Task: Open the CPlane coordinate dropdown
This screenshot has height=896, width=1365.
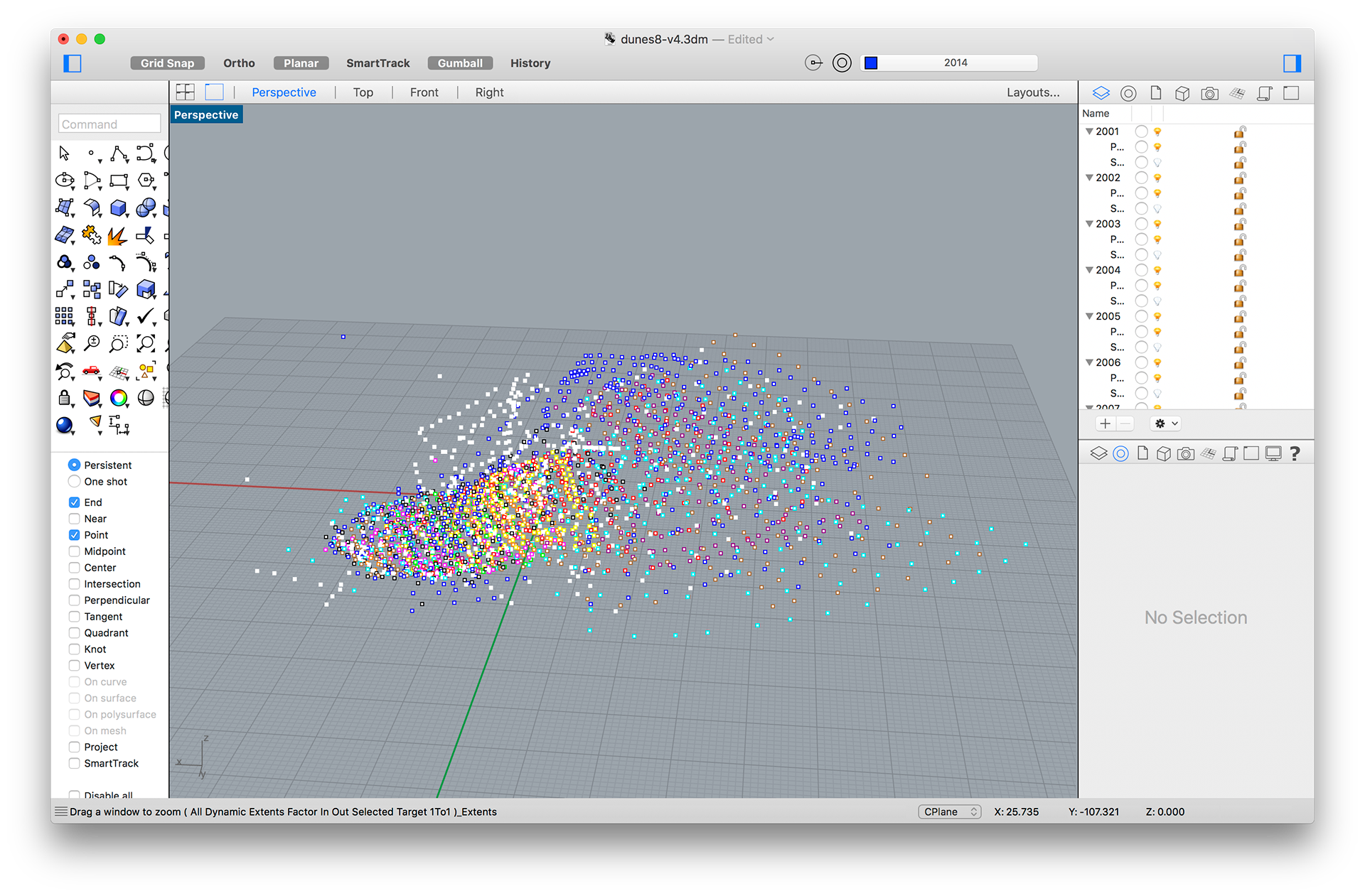Action: pyautogui.click(x=949, y=811)
